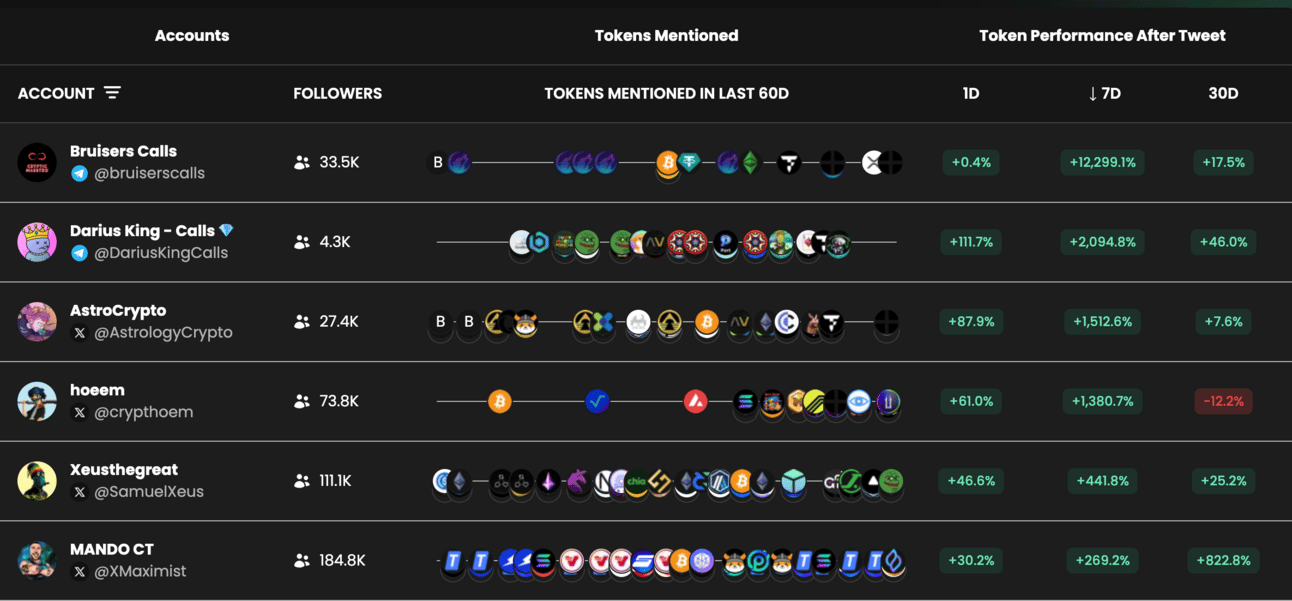Click the Telegram icon beside @bruiserscalls
The height and width of the screenshot is (601, 1292).
pos(79,173)
